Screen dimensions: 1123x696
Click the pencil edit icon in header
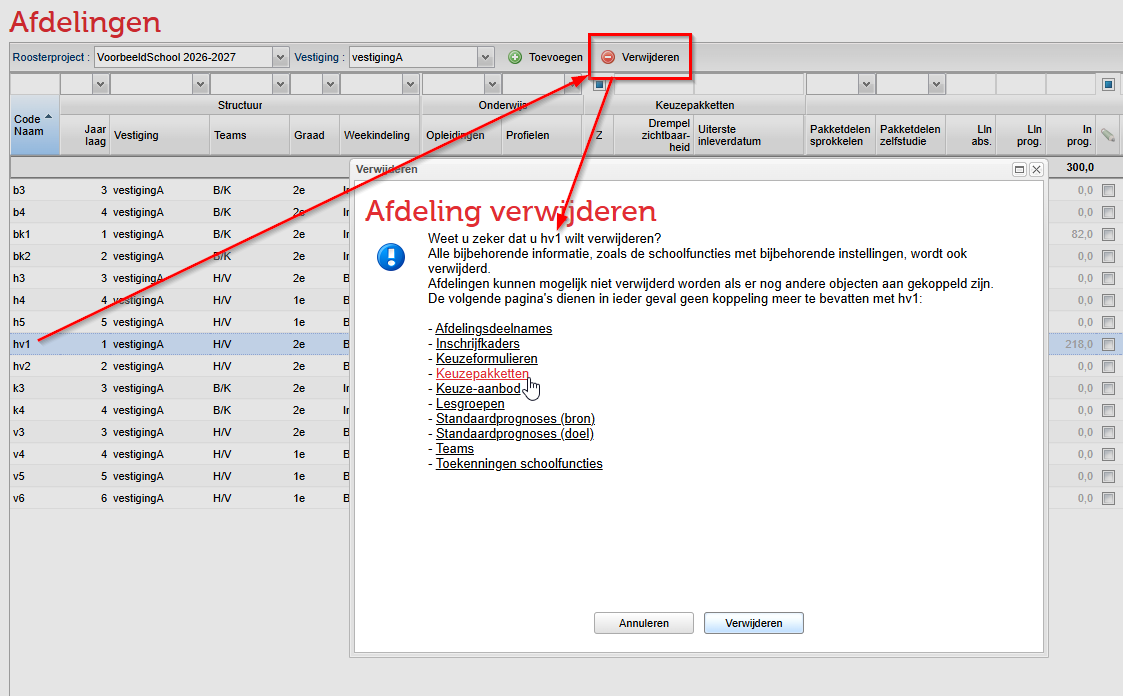[x=1107, y=135]
